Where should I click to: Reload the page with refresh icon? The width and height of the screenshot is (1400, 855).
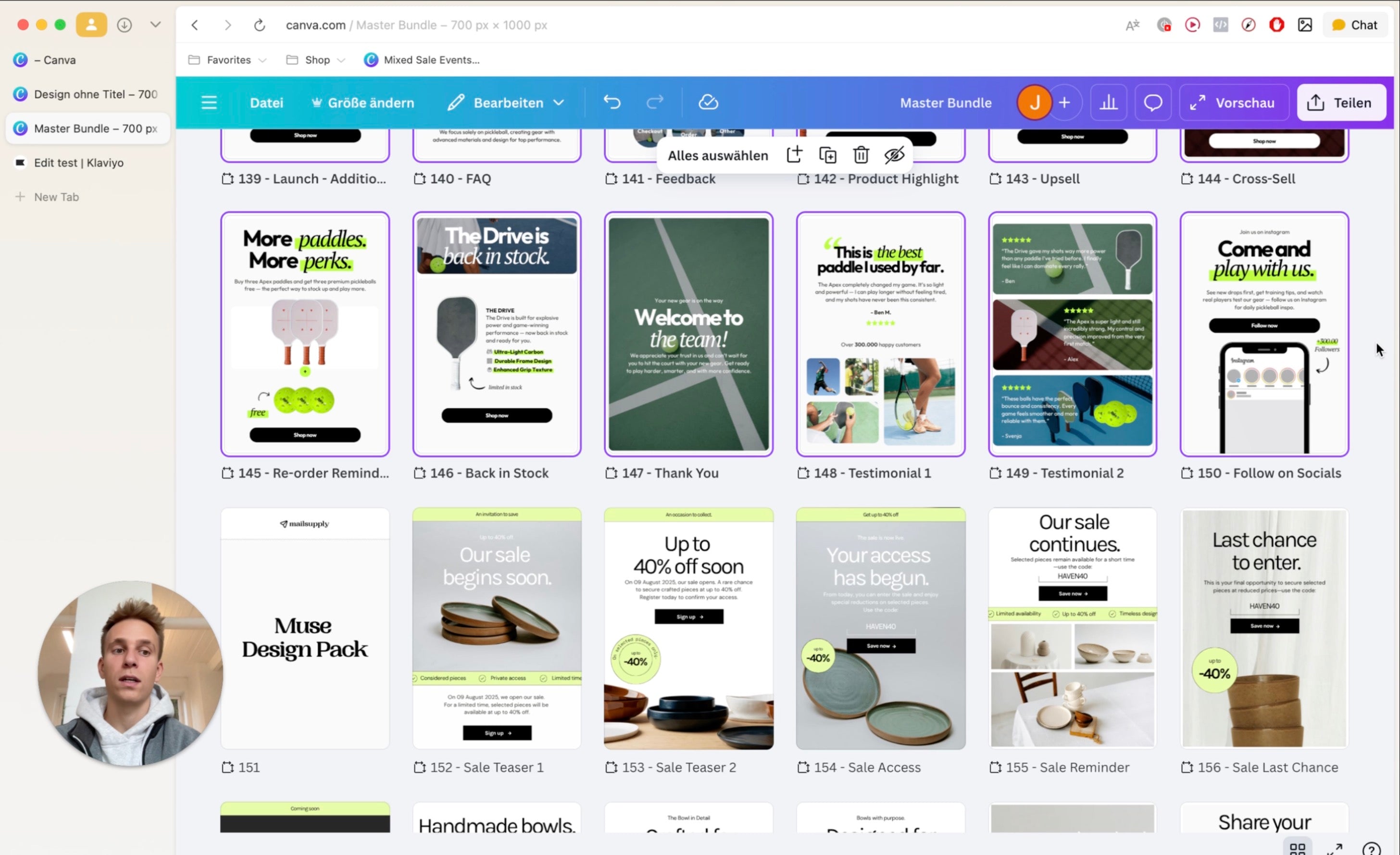click(x=259, y=25)
